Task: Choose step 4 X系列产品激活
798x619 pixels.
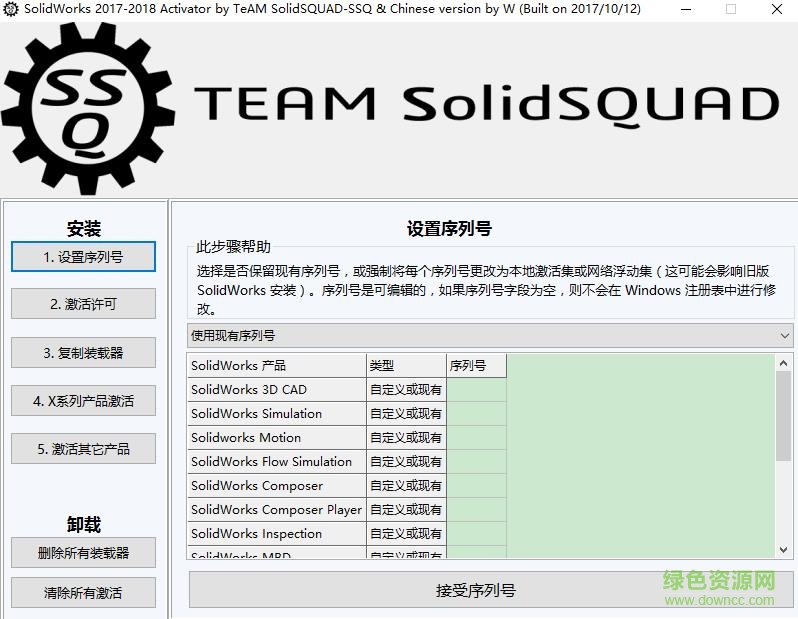Action: (83, 401)
